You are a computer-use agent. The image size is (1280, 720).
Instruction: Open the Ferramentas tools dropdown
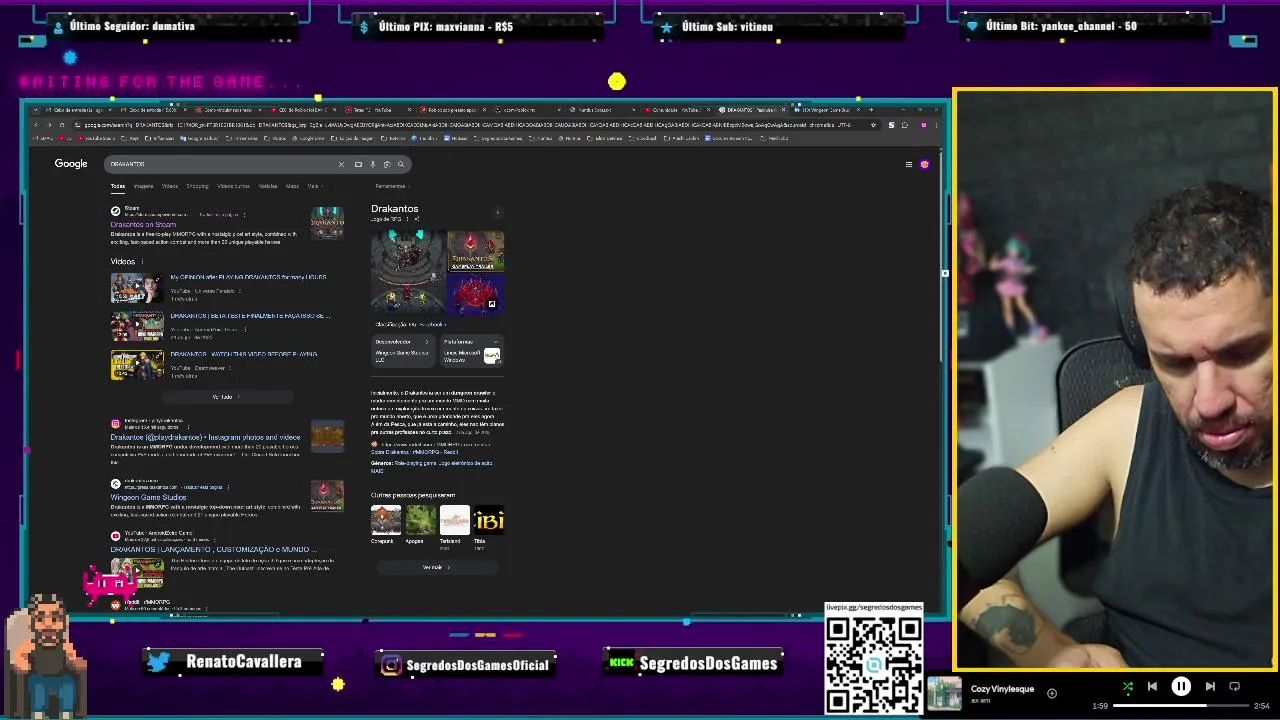[391, 186]
